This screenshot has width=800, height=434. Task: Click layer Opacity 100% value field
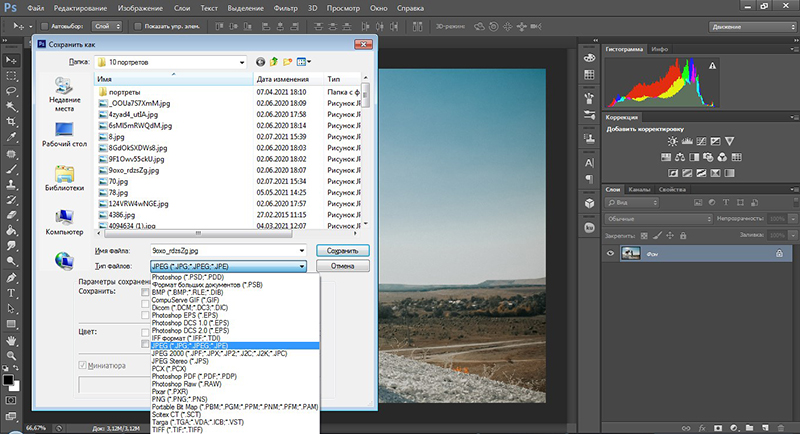coord(777,219)
